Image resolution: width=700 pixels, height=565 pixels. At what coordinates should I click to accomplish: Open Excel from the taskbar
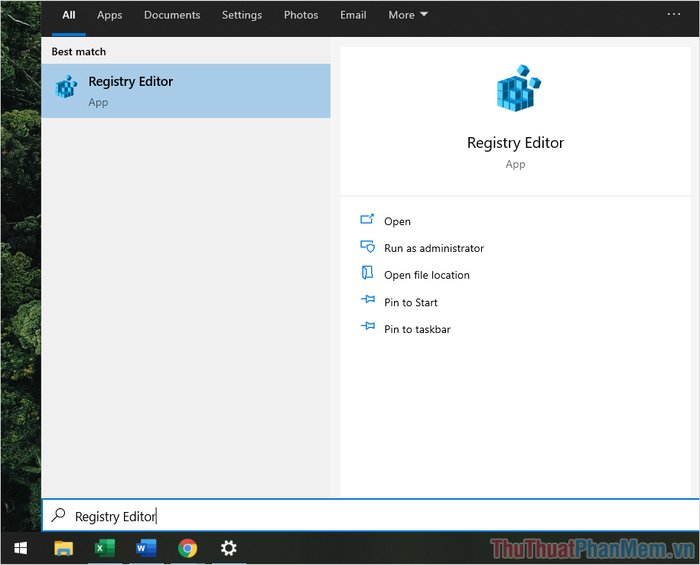point(105,548)
